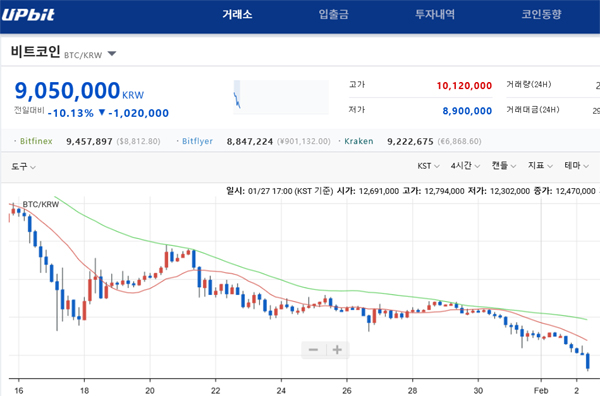Viewport: 600px width, 396px height.
Task: Open the mini price sparkline thumbnail
Action: (x=281, y=97)
